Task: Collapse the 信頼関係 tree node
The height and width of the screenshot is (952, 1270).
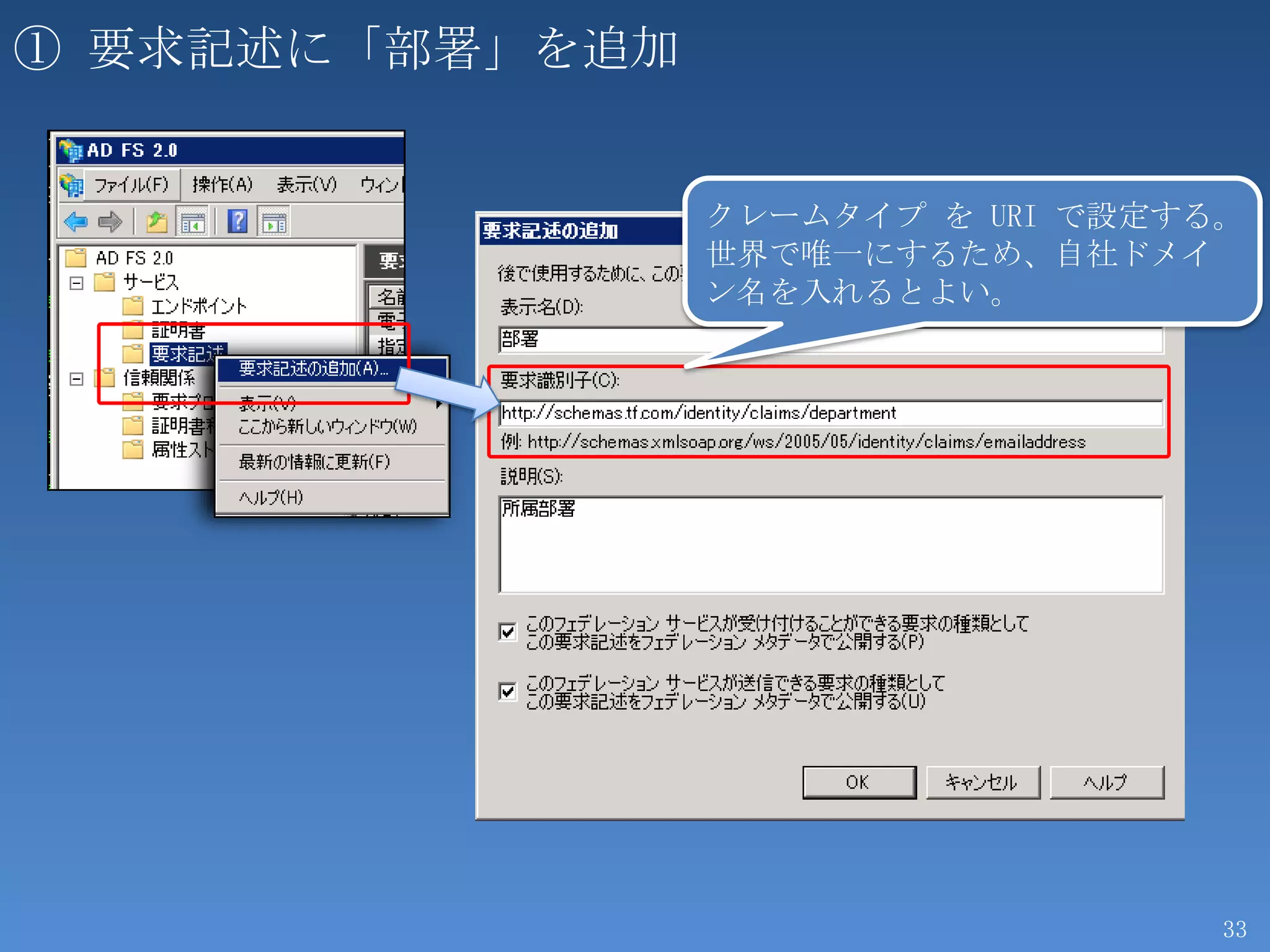Action: click(76, 379)
